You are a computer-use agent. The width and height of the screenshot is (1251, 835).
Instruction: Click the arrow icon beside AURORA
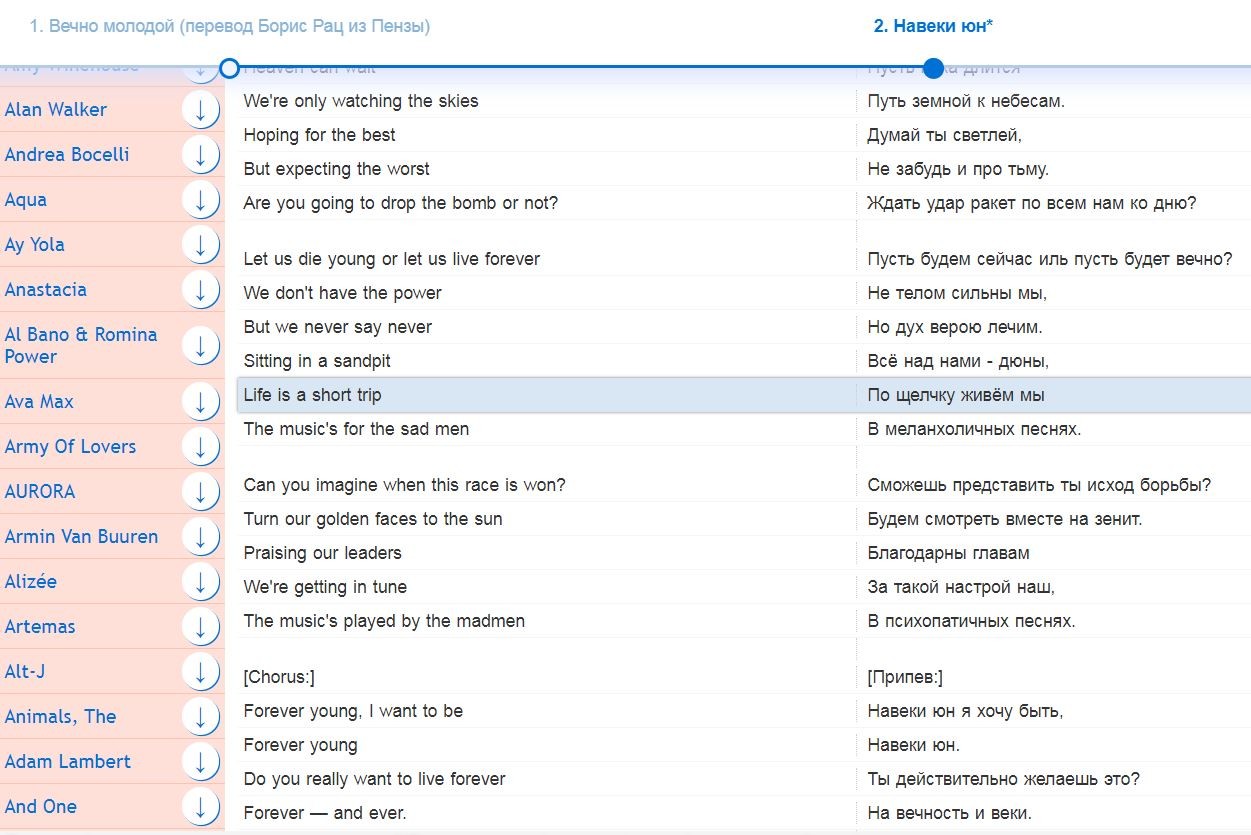pos(201,492)
